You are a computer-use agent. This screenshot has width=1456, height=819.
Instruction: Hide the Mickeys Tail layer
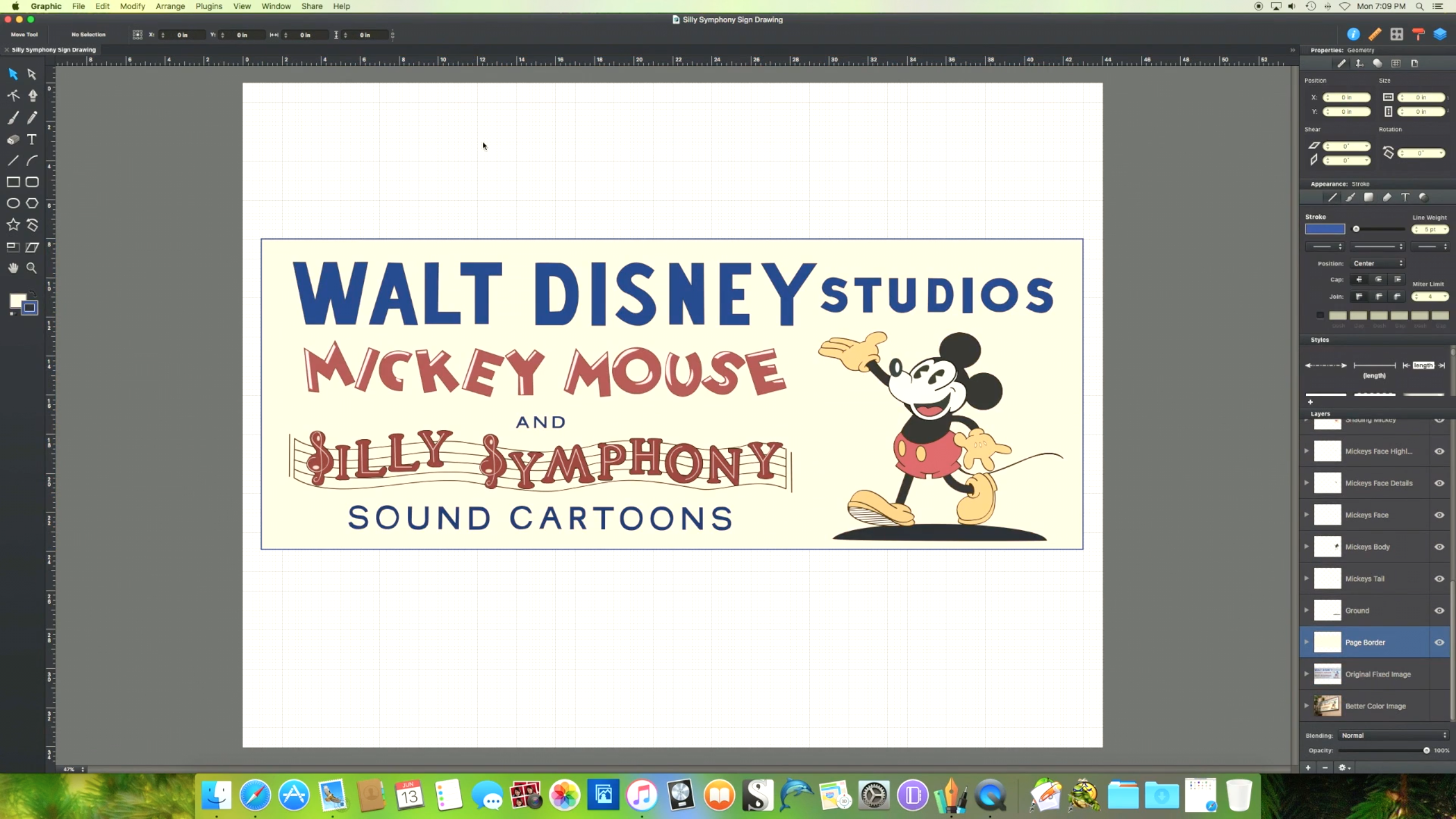(1439, 578)
